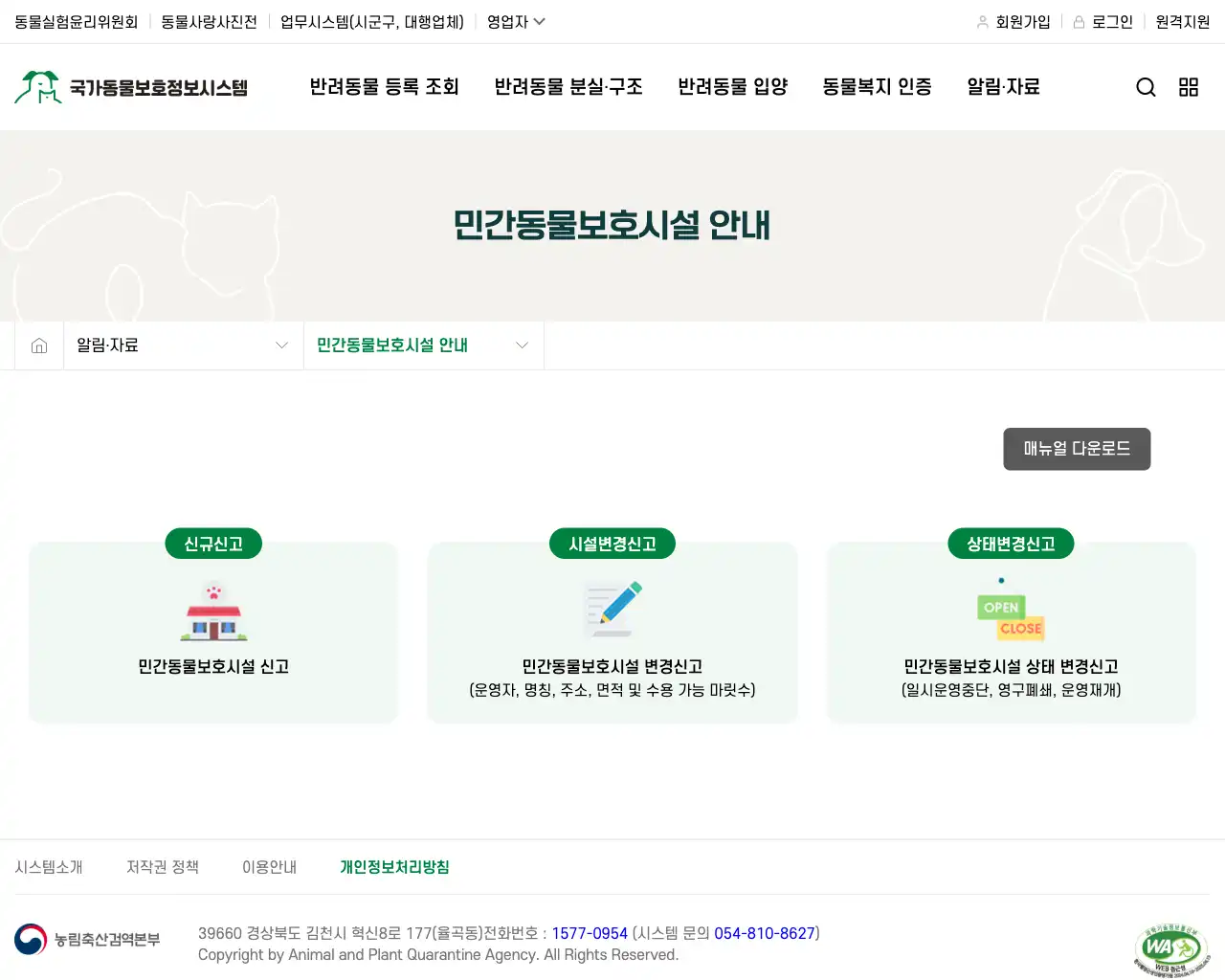
Task: Expand the 알림·자료 breadcrumb dropdown
Action: (x=184, y=345)
